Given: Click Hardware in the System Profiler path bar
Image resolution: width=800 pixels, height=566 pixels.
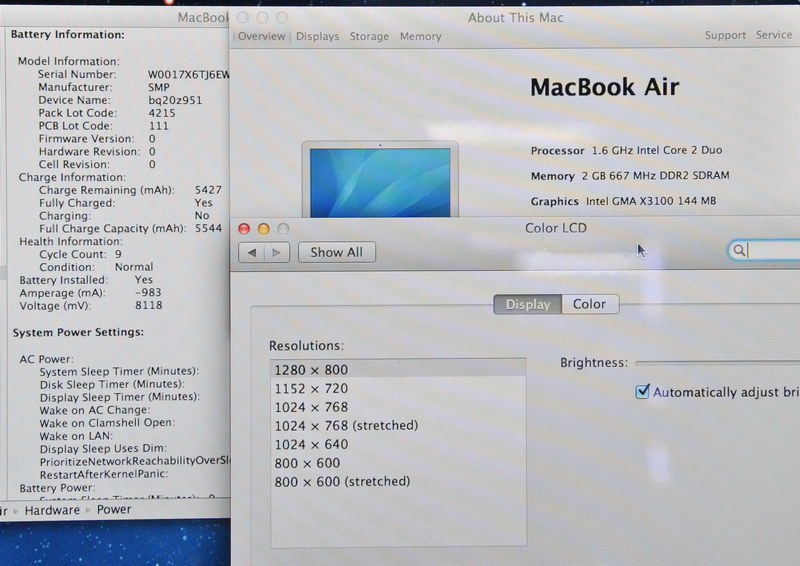Looking at the screenshot, I should click(52, 510).
